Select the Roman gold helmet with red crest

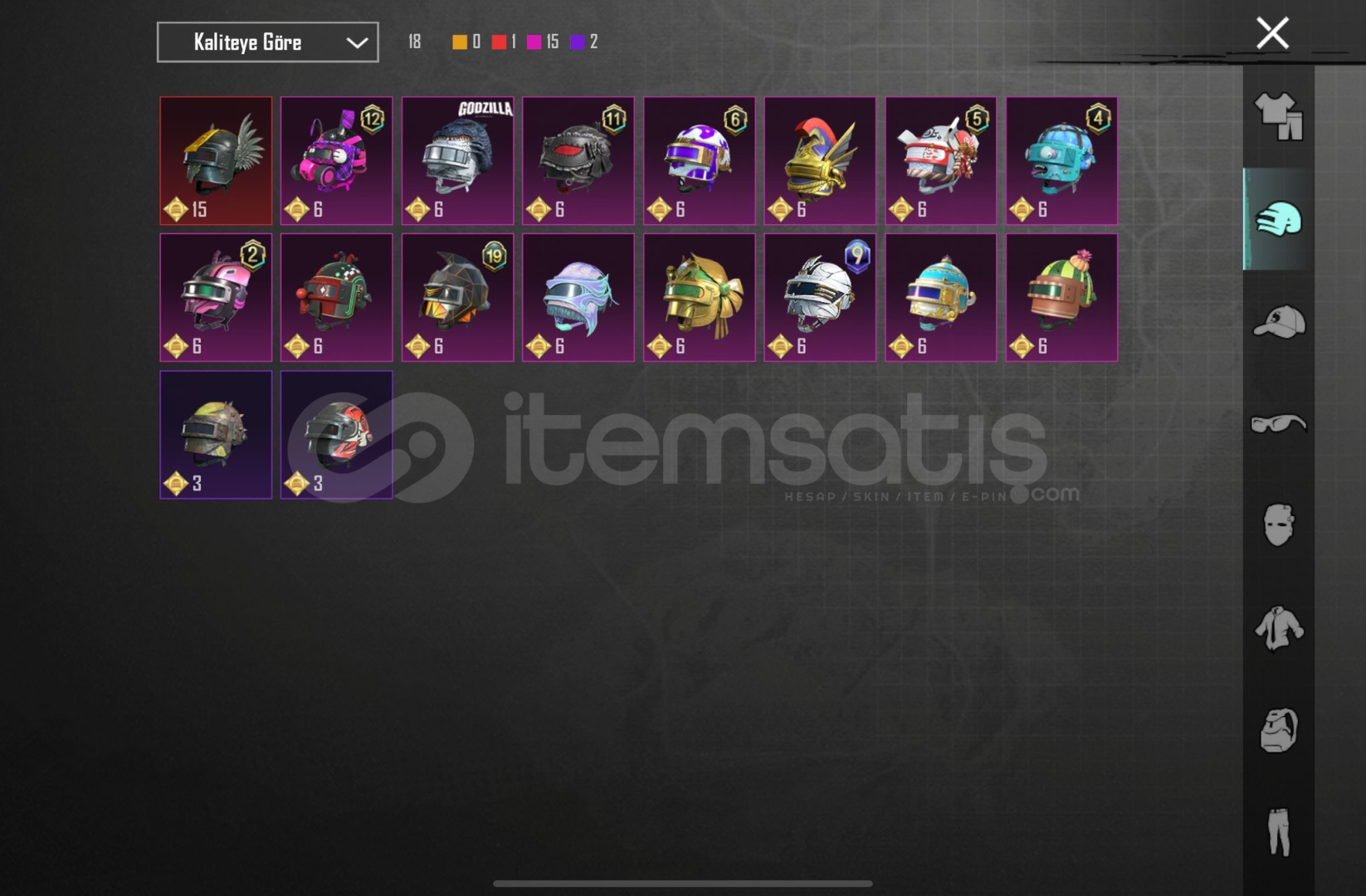point(820,161)
